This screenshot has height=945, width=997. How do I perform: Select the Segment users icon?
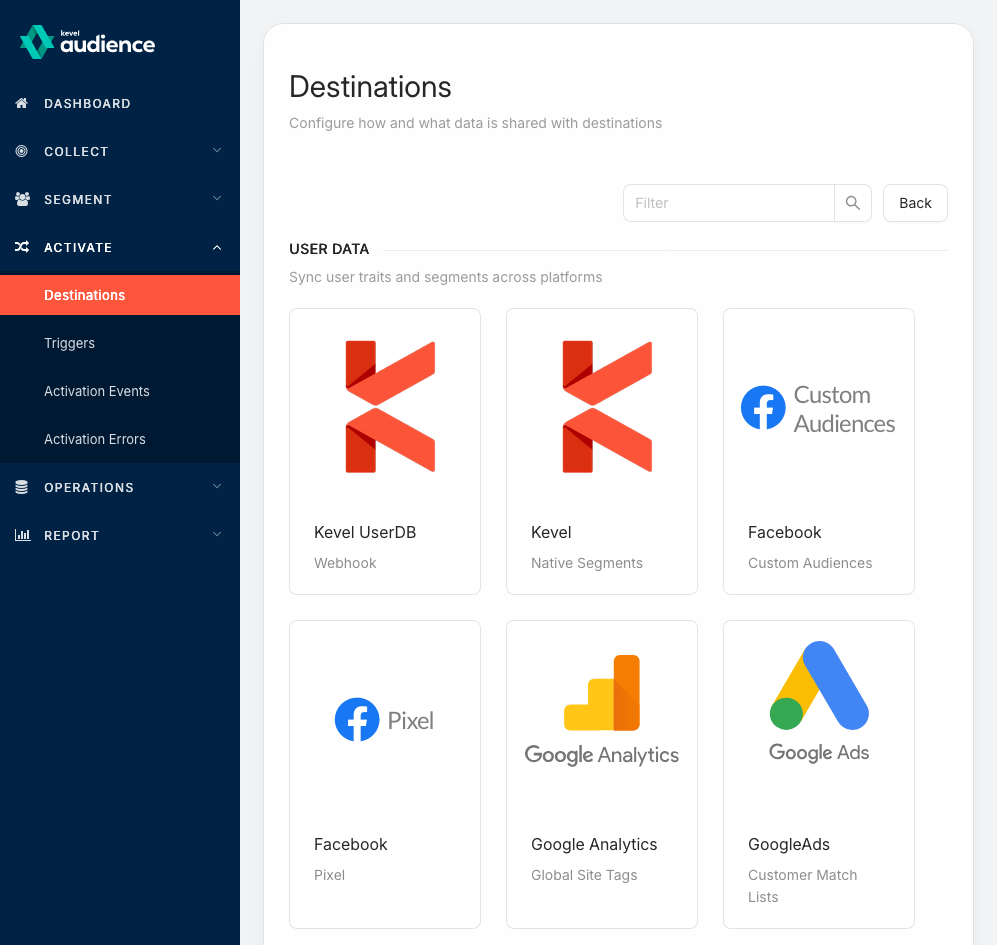(x=21, y=199)
